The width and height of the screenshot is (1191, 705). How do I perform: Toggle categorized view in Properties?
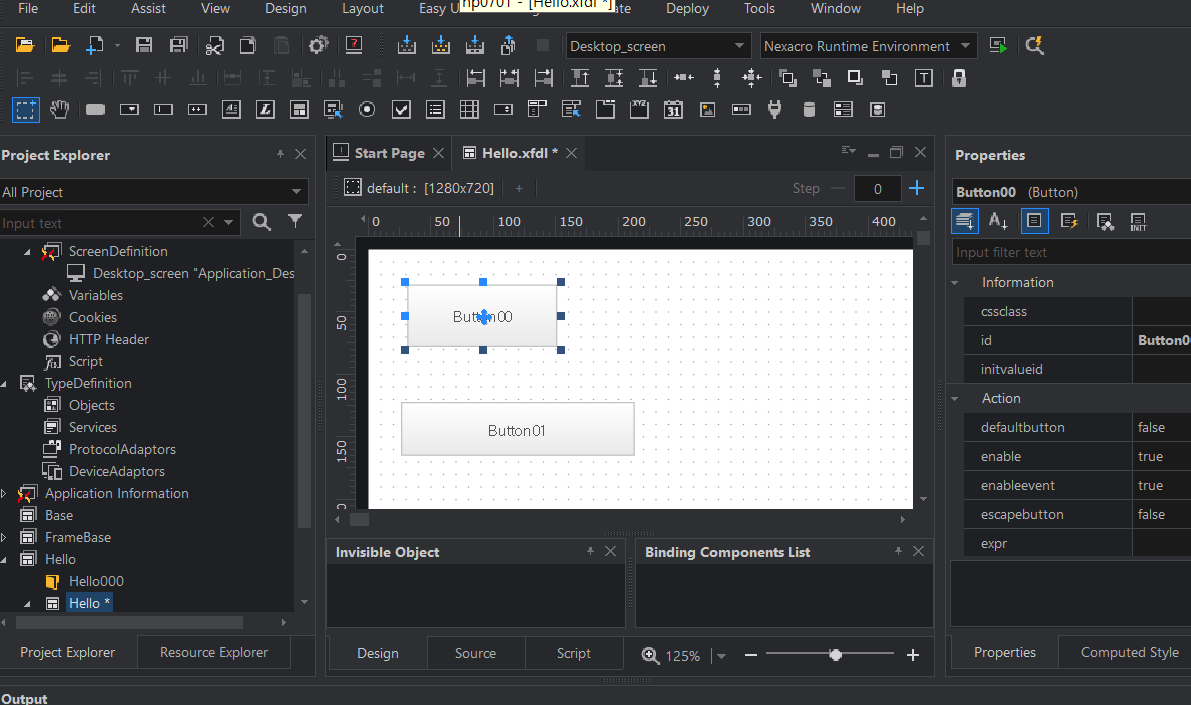coord(965,221)
